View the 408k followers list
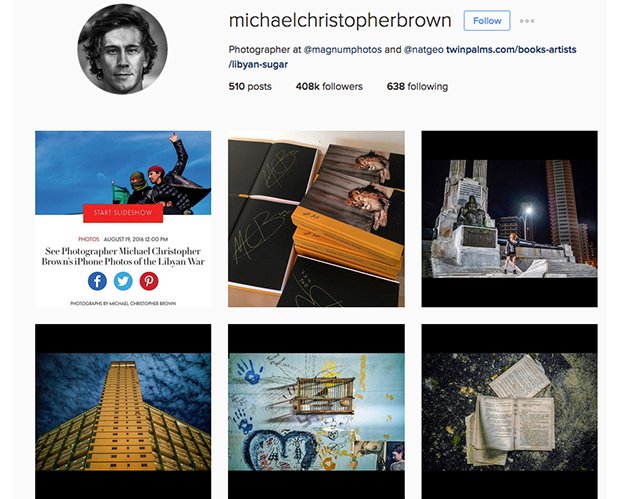The width and height of the screenshot is (632, 499). pyautogui.click(x=329, y=86)
